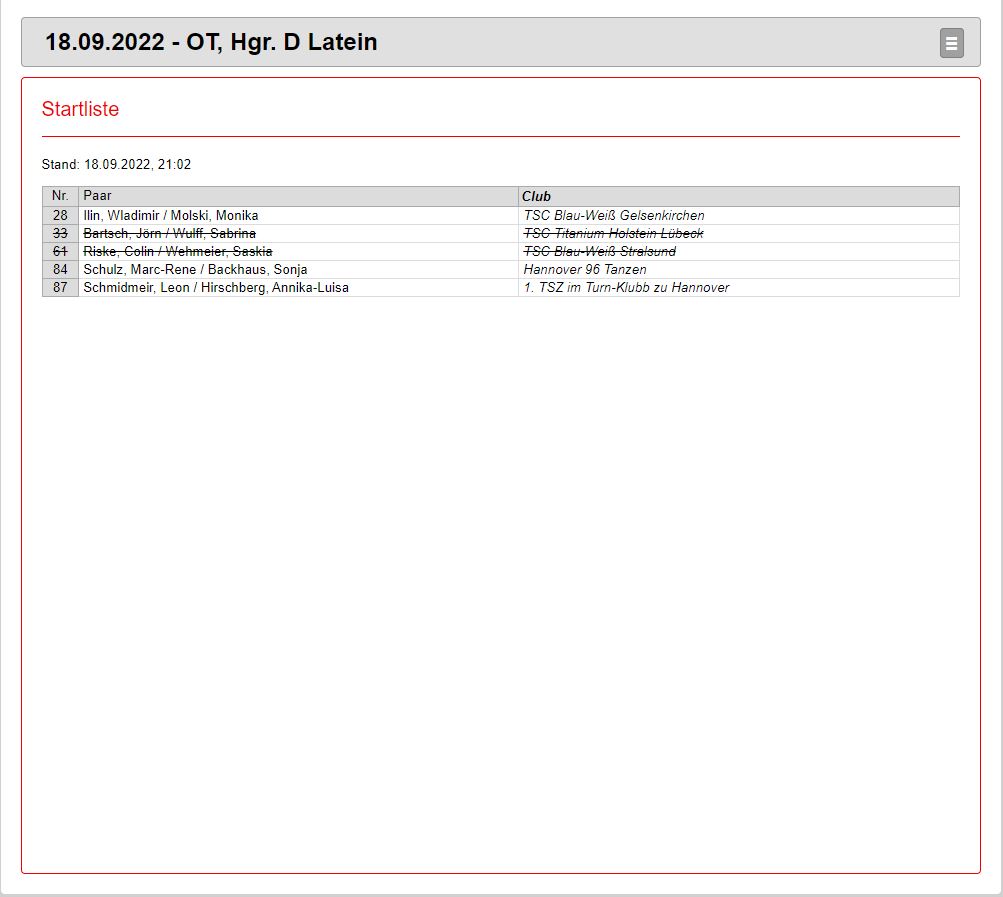
Task: Select the start number 87 cell
Action: 60,287
